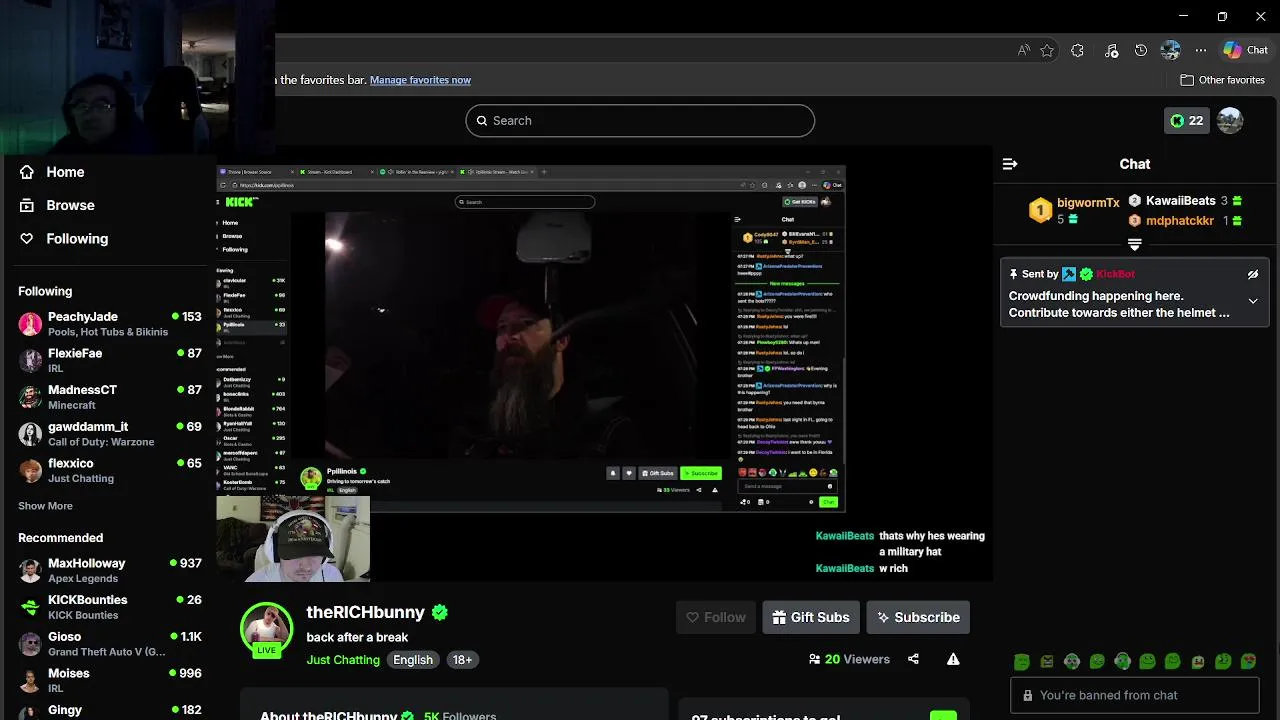Open the Following page with heart icon
The height and width of the screenshot is (720, 1280).
77,239
